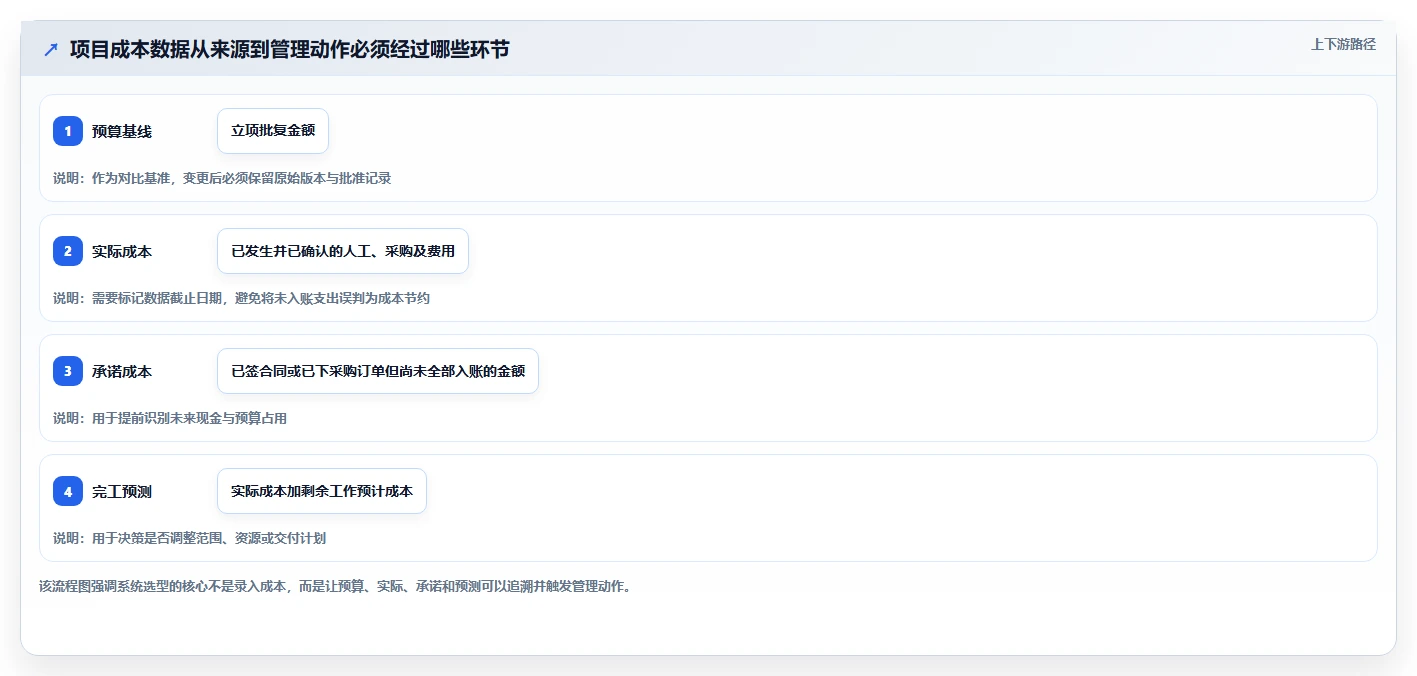Screen dimensions: 1417x676
Task: Click the step 4 number badge
Action: tap(68, 491)
